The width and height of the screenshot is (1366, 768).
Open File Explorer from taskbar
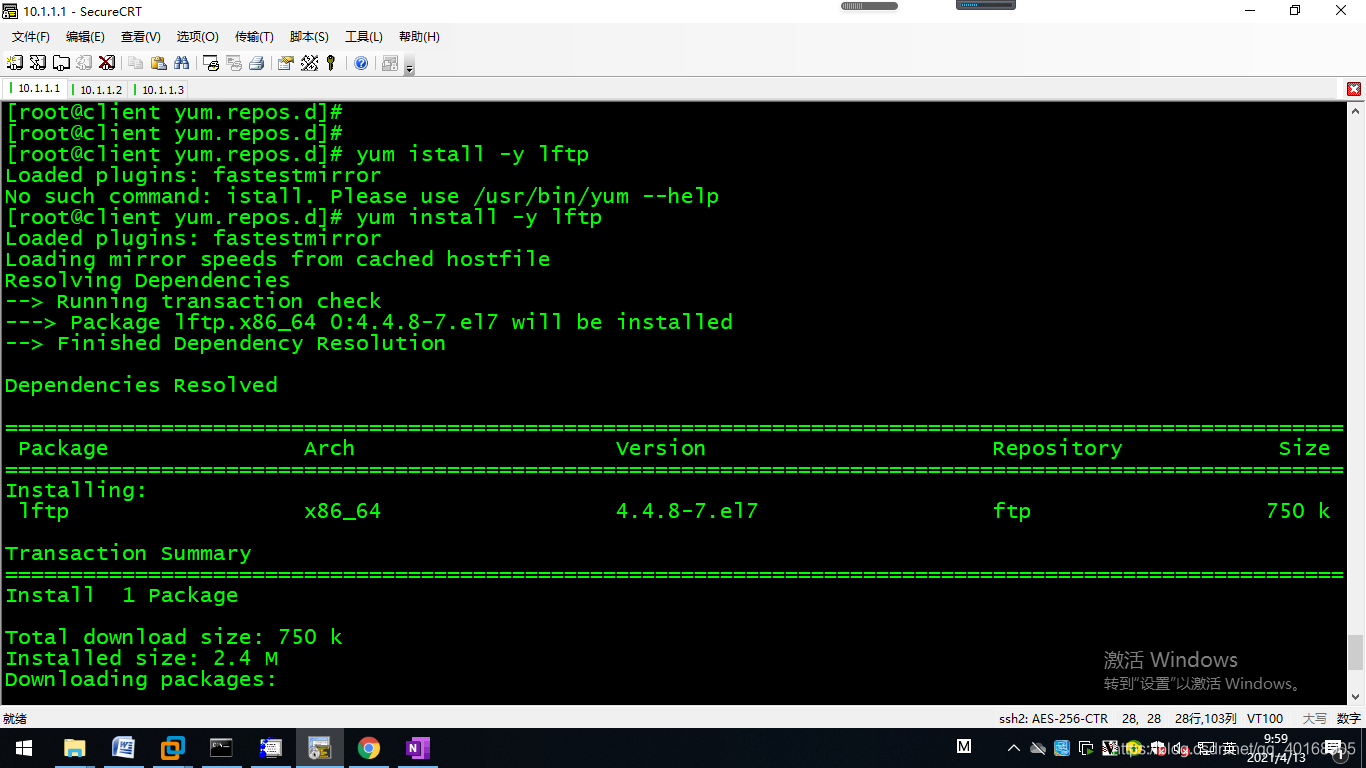(x=74, y=748)
